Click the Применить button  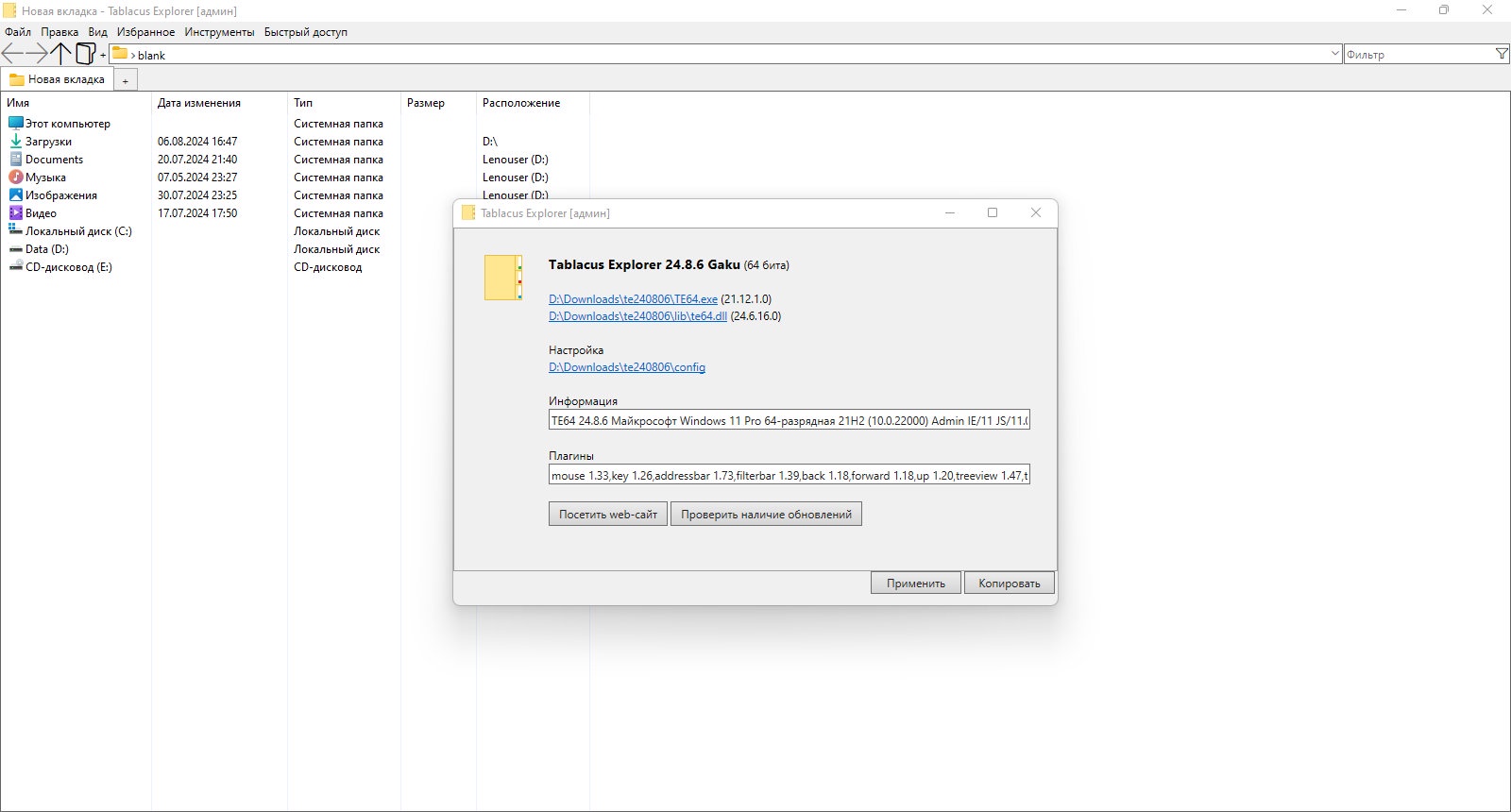click(916, 584)
